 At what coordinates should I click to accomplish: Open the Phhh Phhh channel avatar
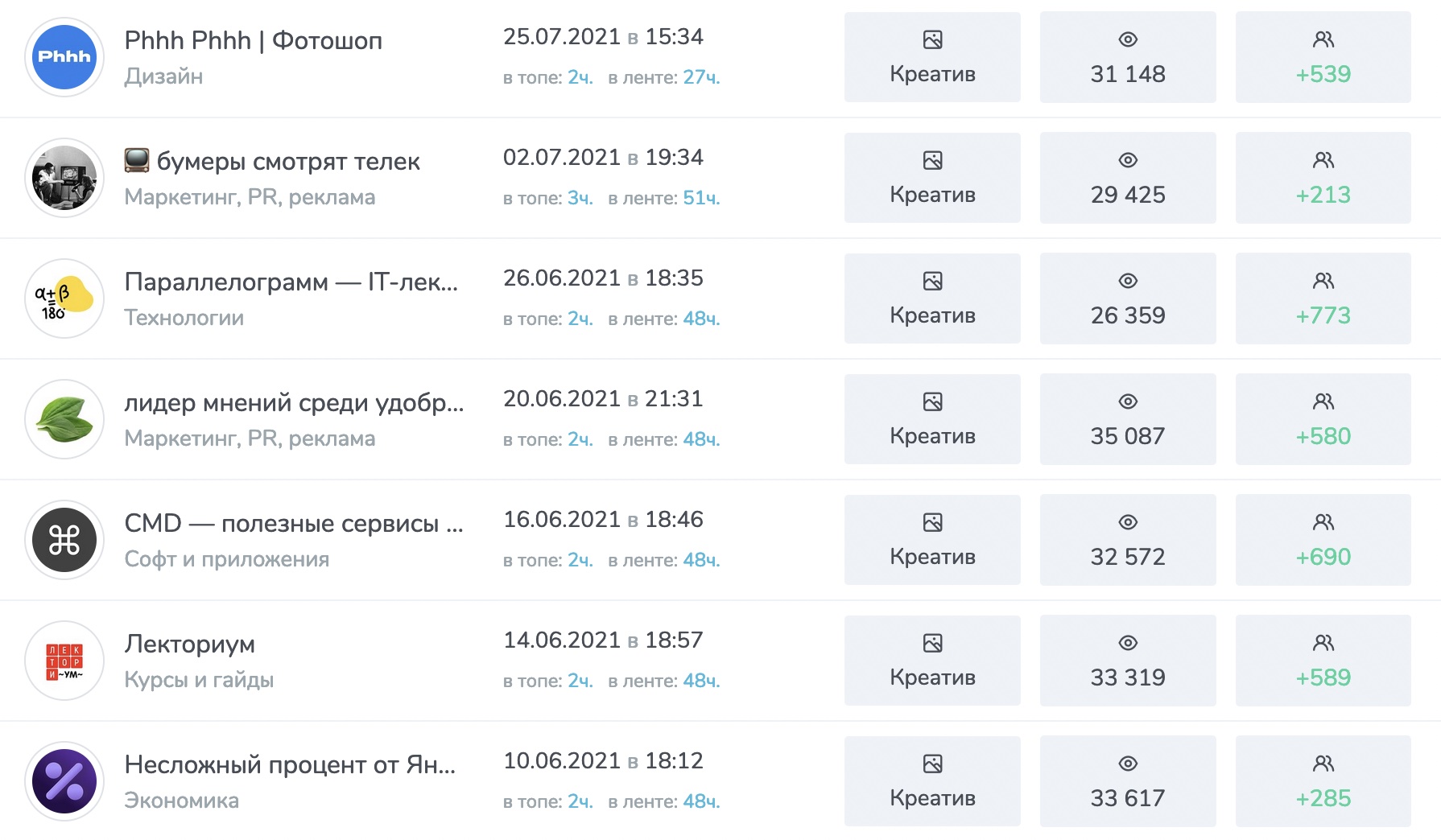tap(64, 57)
